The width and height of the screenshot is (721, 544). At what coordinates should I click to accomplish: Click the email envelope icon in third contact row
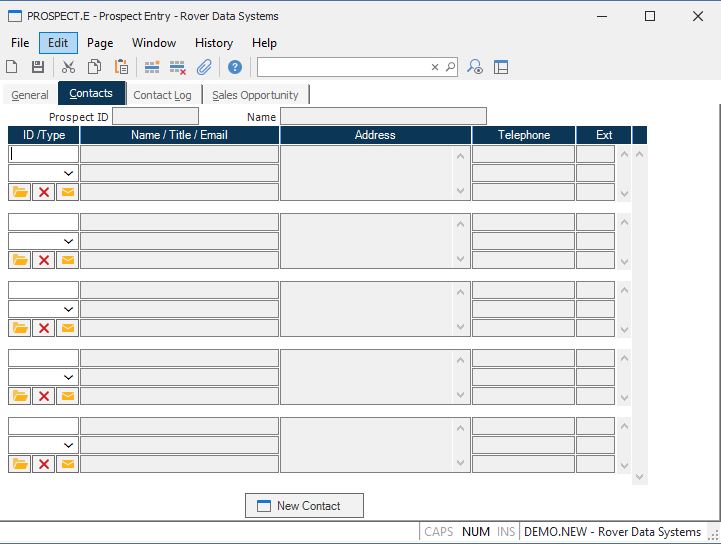(67, 328)
